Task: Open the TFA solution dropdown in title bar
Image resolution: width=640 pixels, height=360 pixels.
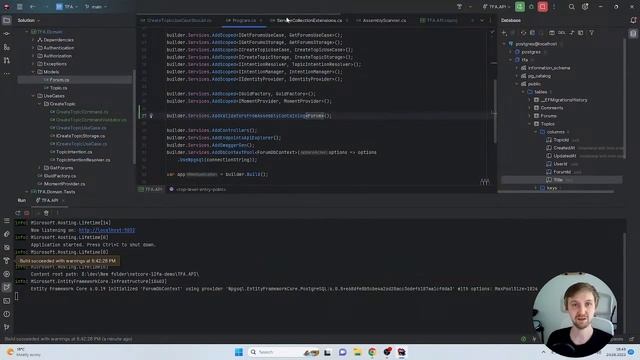Action: tap(67, 7)
